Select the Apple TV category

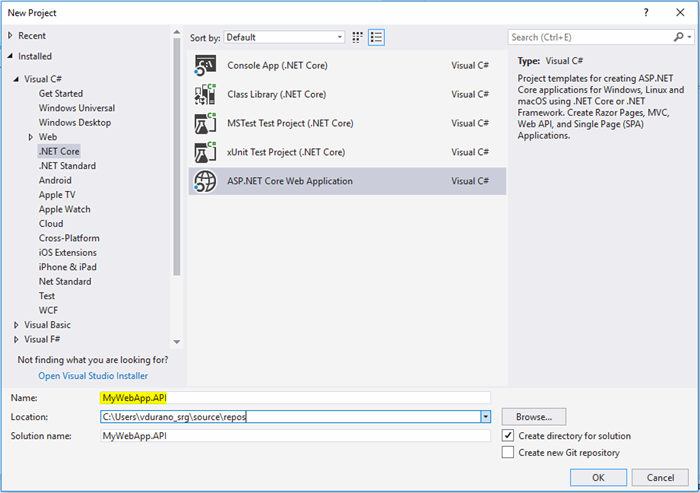[57, 195]
